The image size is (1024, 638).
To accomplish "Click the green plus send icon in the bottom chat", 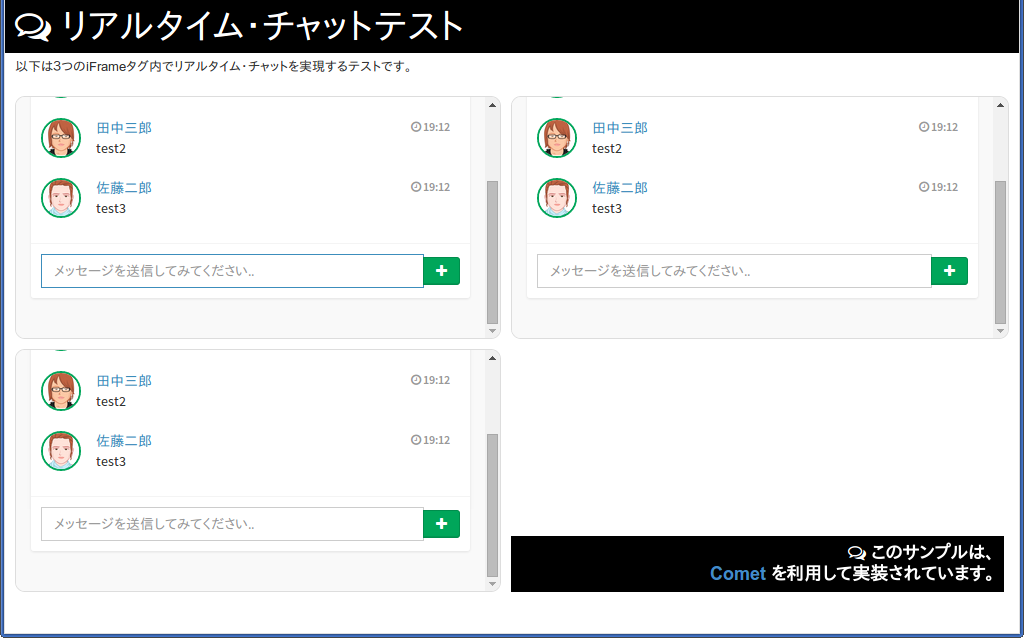I will click(441, 523).
